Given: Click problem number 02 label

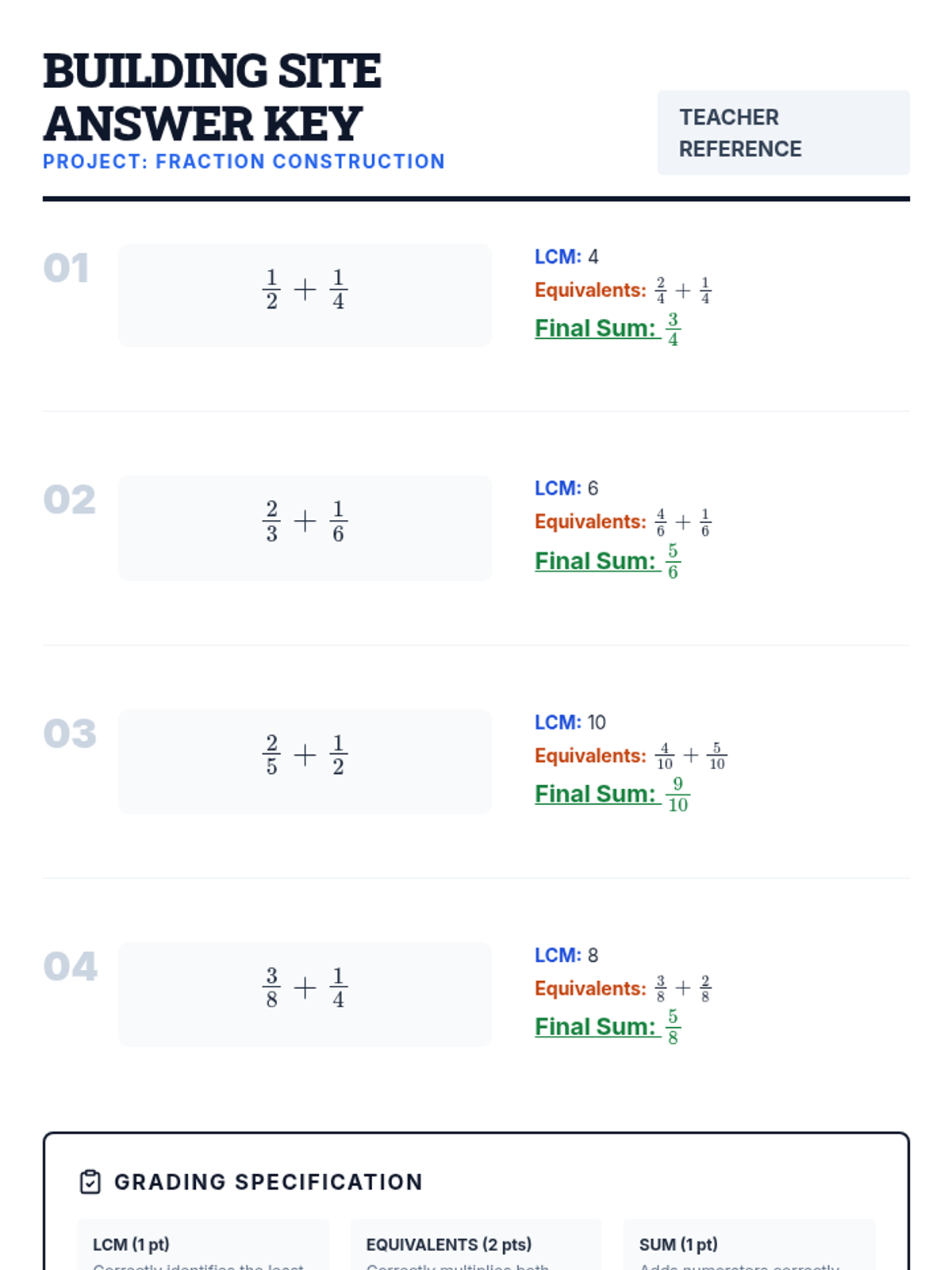Looking at the screenshot, I should (69, 500).
